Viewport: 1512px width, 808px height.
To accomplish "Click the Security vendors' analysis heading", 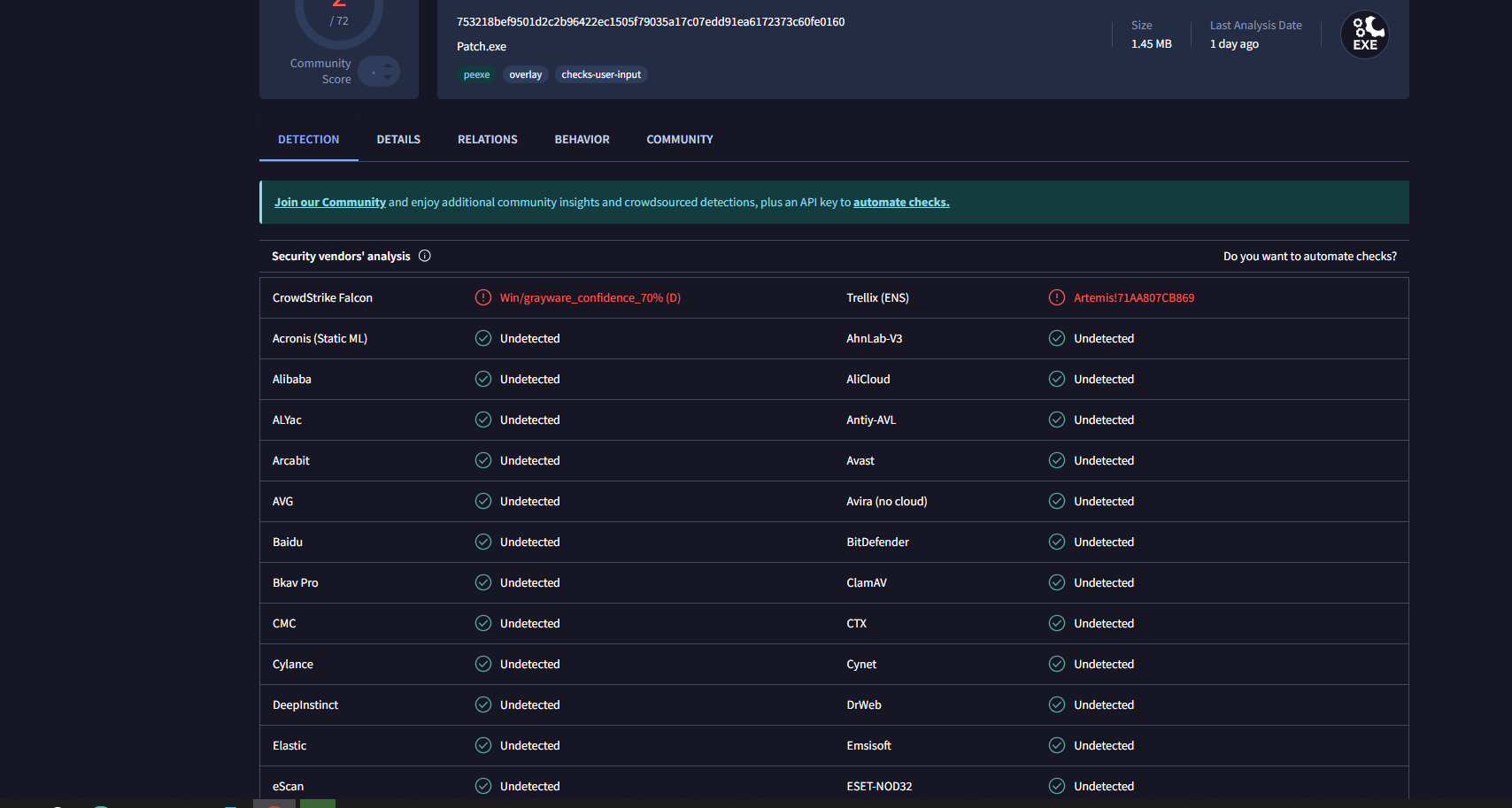I will click(341, 256).
